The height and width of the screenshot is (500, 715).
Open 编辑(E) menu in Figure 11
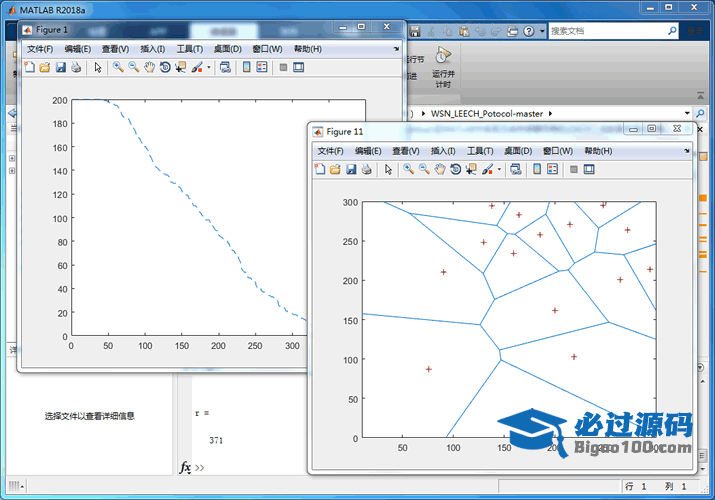tap(368, 151)
